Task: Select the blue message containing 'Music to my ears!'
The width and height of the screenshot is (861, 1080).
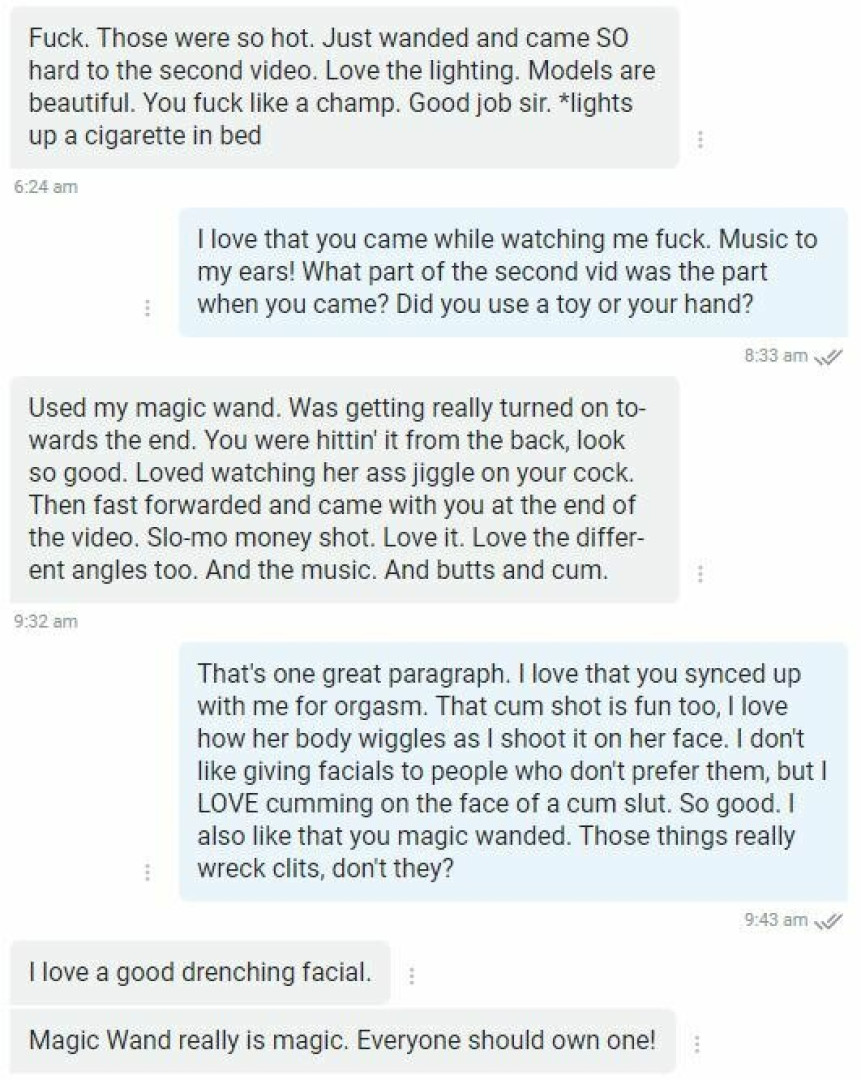Action: pos(512,272)
